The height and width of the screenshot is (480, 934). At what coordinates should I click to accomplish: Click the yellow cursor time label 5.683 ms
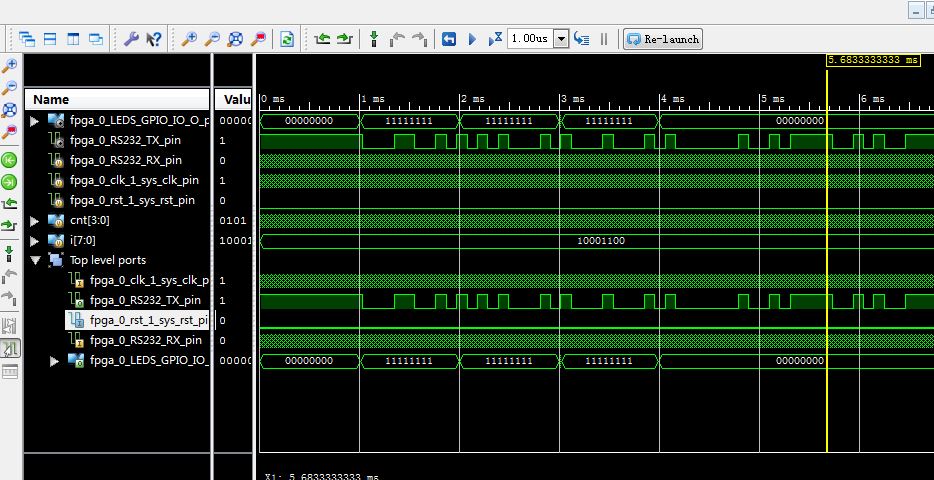(x=873, y=60)
